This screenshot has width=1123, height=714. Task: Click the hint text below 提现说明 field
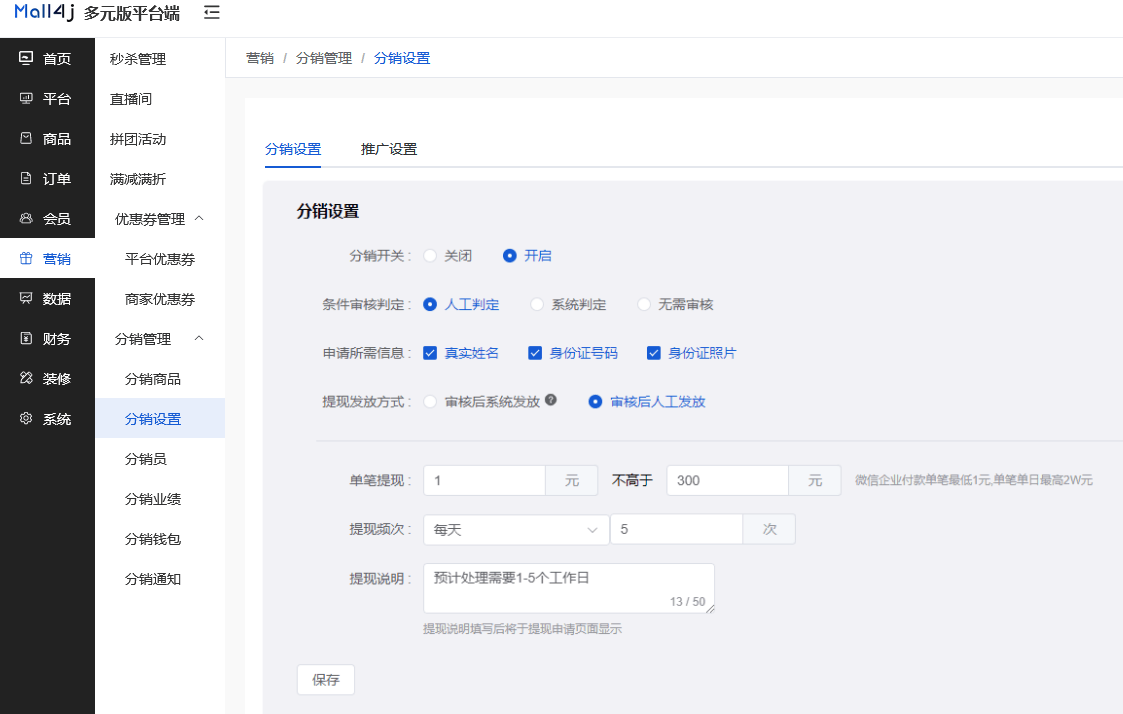pos(522,629)
